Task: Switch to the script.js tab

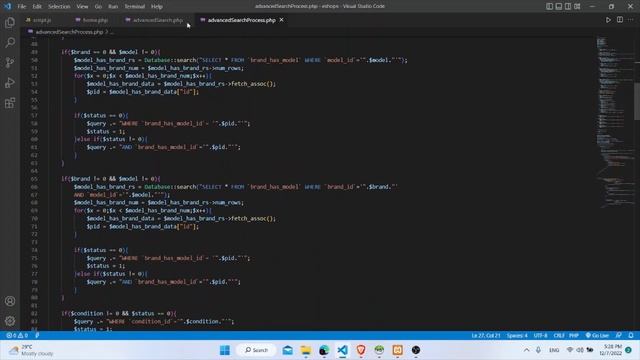Action: pyautogui.click(x=42, y=20)
